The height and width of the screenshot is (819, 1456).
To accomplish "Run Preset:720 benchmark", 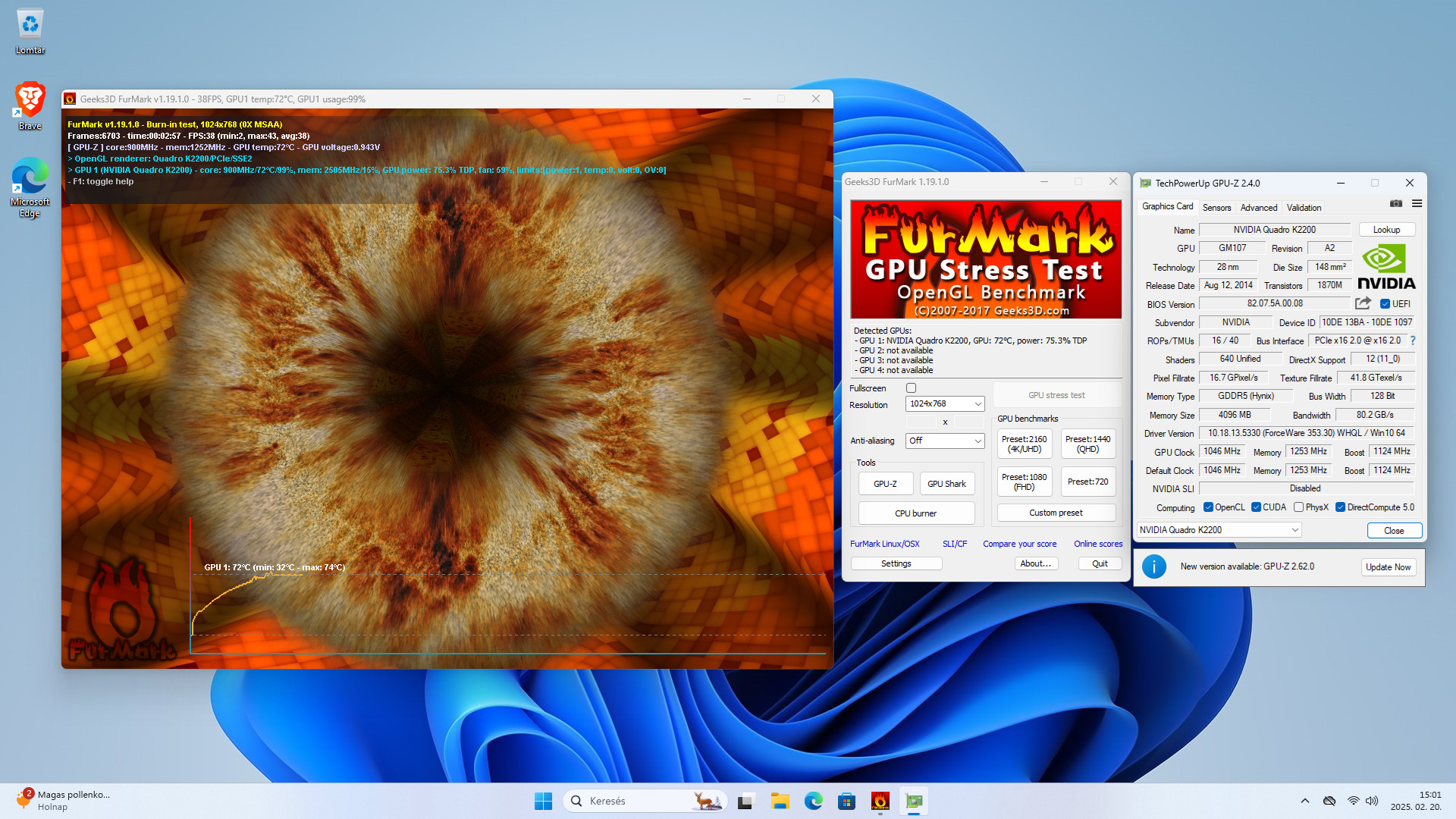I will (x=1087, y=482).
